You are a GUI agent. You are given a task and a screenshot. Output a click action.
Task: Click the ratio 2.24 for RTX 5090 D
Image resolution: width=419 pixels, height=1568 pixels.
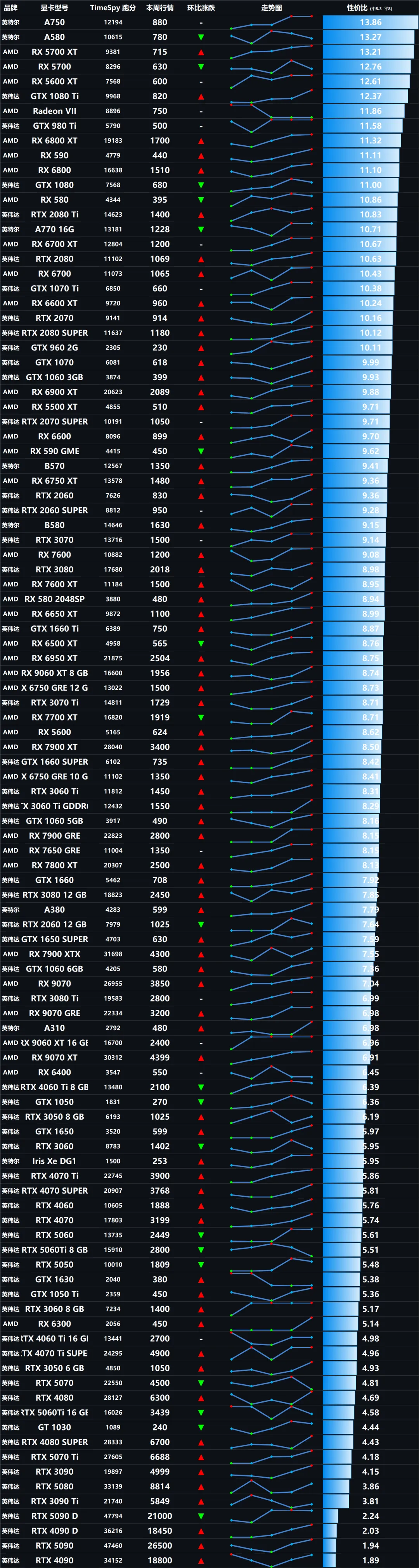point(370,1516)
